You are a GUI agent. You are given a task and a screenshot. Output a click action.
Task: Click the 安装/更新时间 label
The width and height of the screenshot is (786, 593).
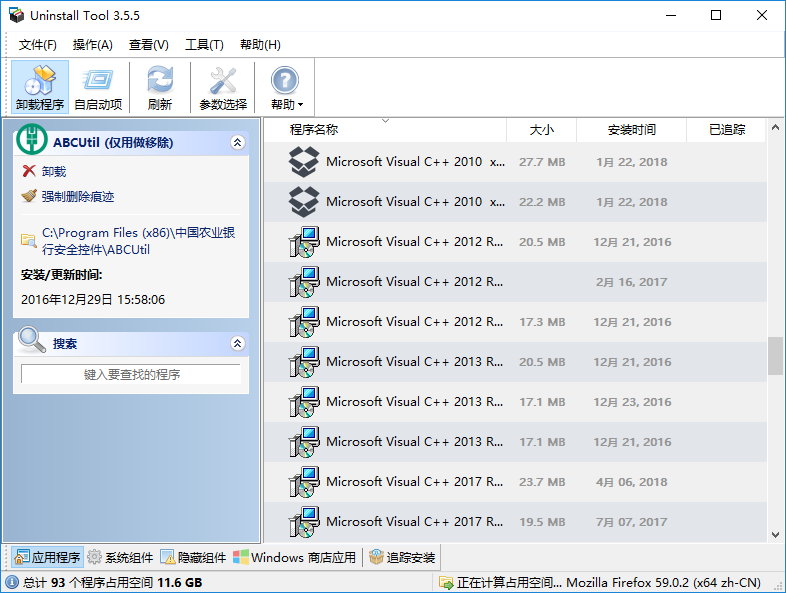[x=62, y=275]
